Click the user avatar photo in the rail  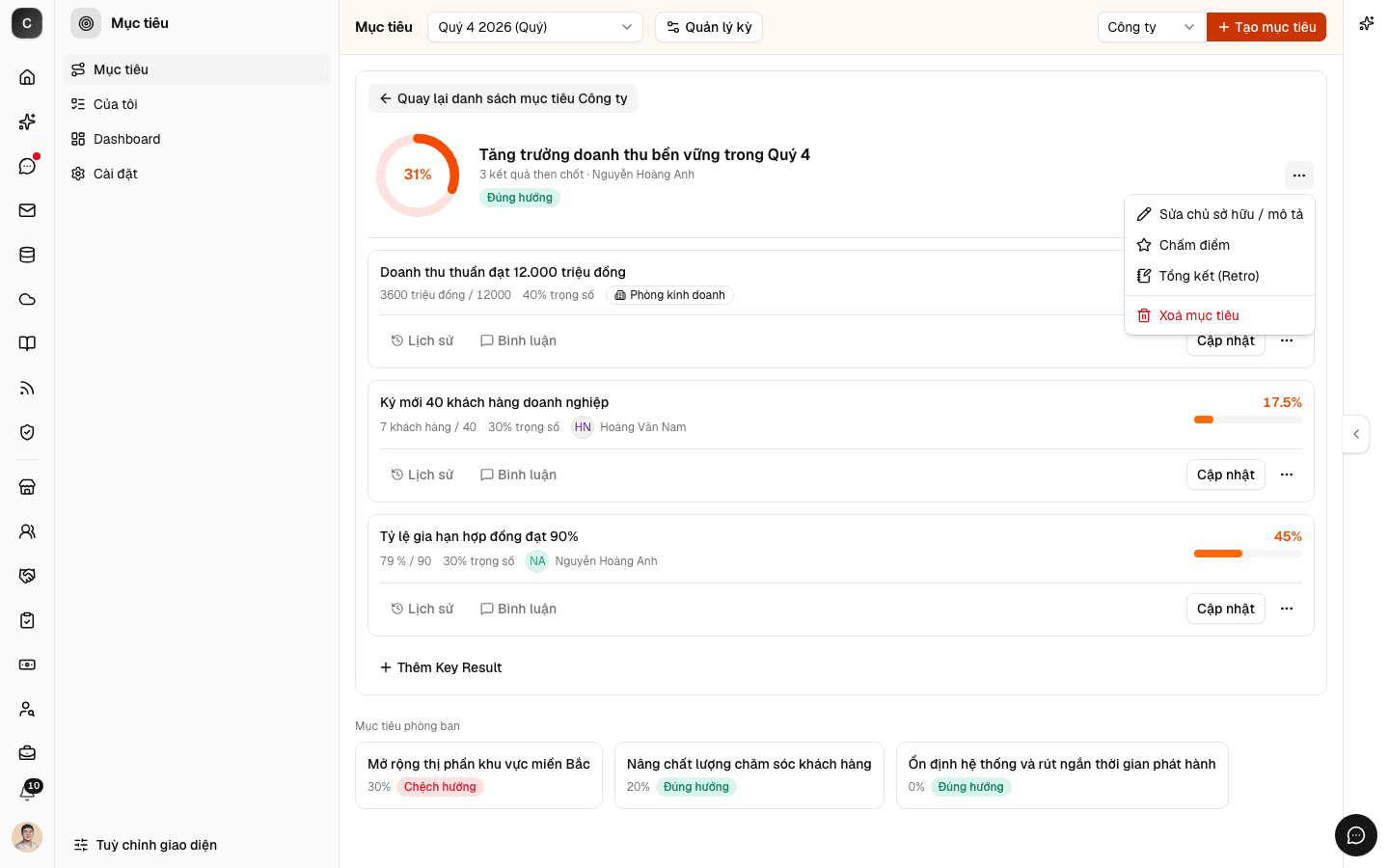(x=27, y=837)
